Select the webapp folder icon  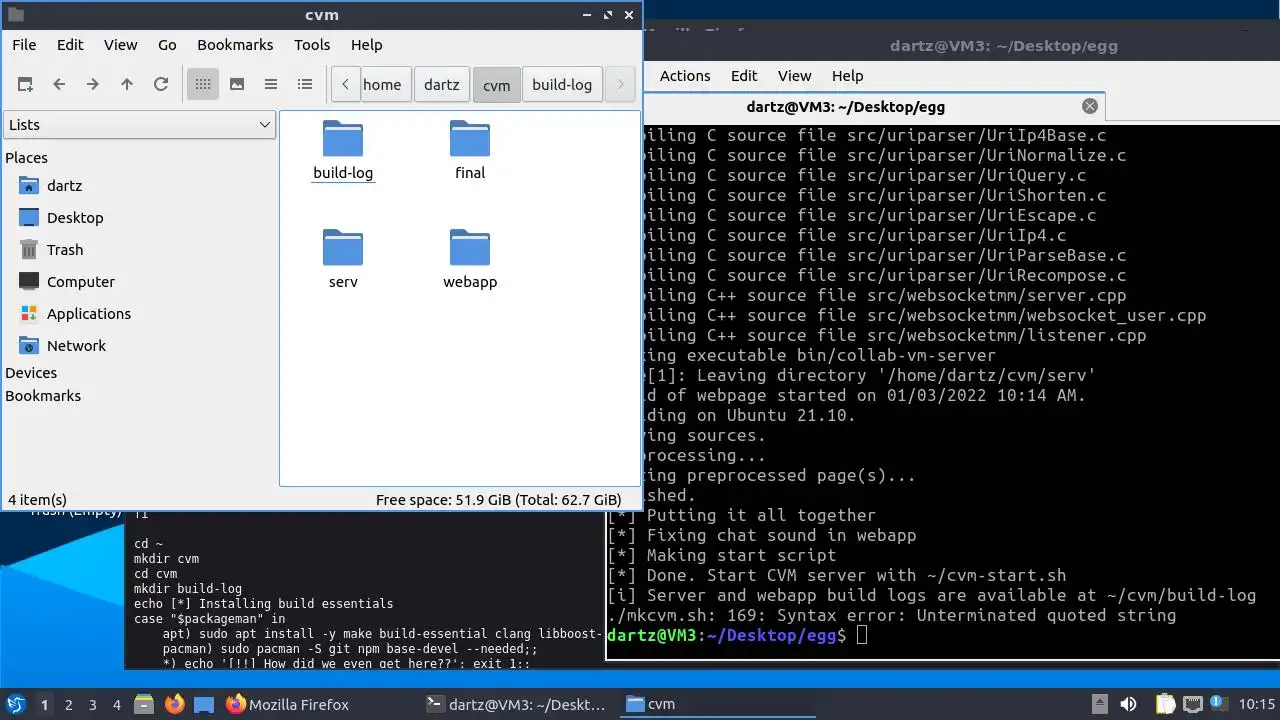pos(470,248)
